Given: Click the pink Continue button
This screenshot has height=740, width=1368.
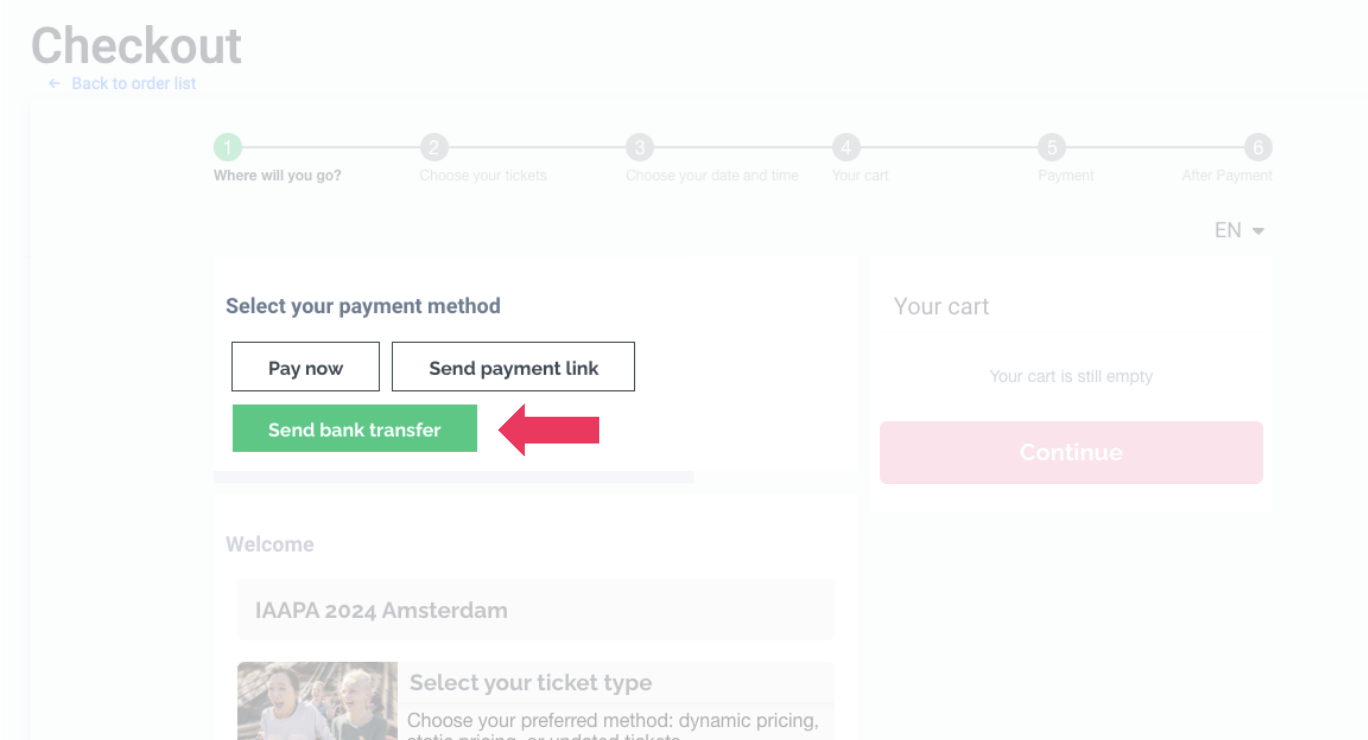Looking at the screenshot, I should tap(1071, 452).
